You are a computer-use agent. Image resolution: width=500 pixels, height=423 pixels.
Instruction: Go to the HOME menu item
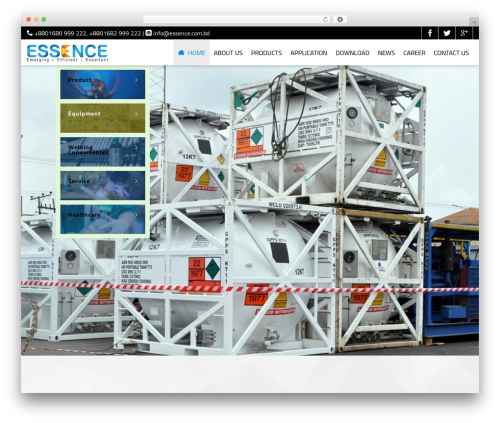(192, 53)
